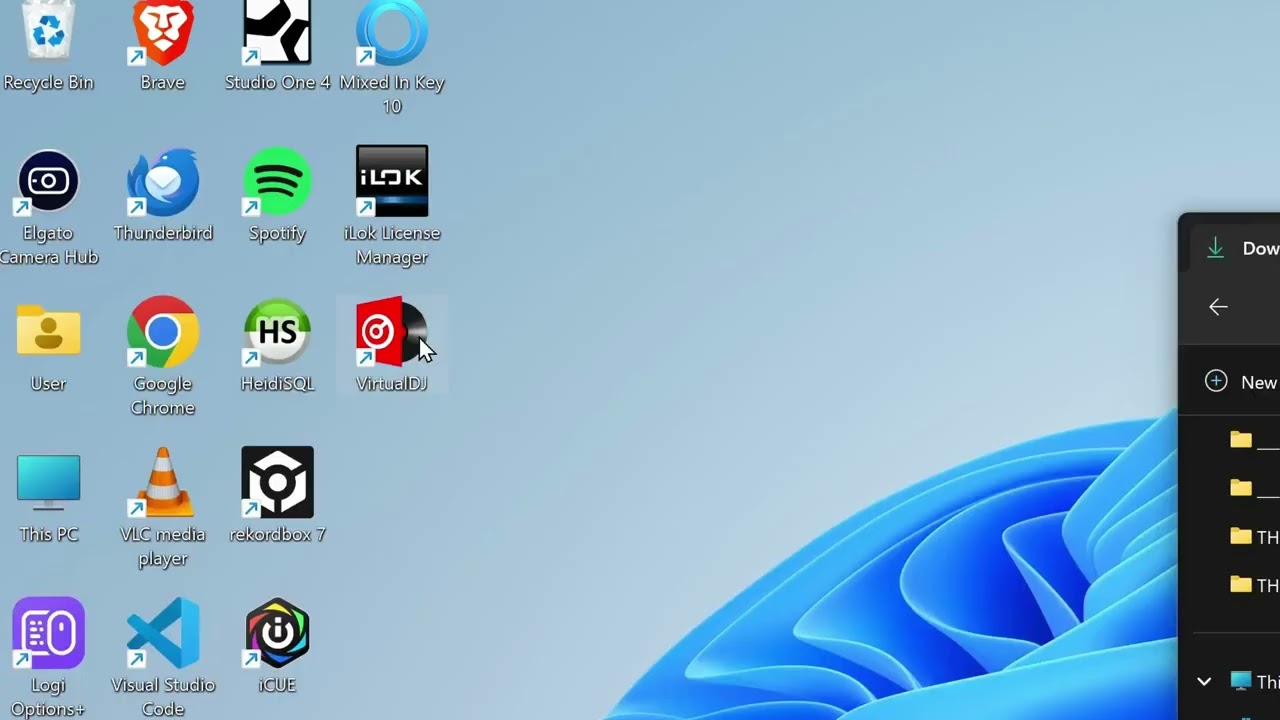Select the Downloads tab in File Explorer
The width and height of the screenshot is (1280, 720).
tap(1233, 248)
